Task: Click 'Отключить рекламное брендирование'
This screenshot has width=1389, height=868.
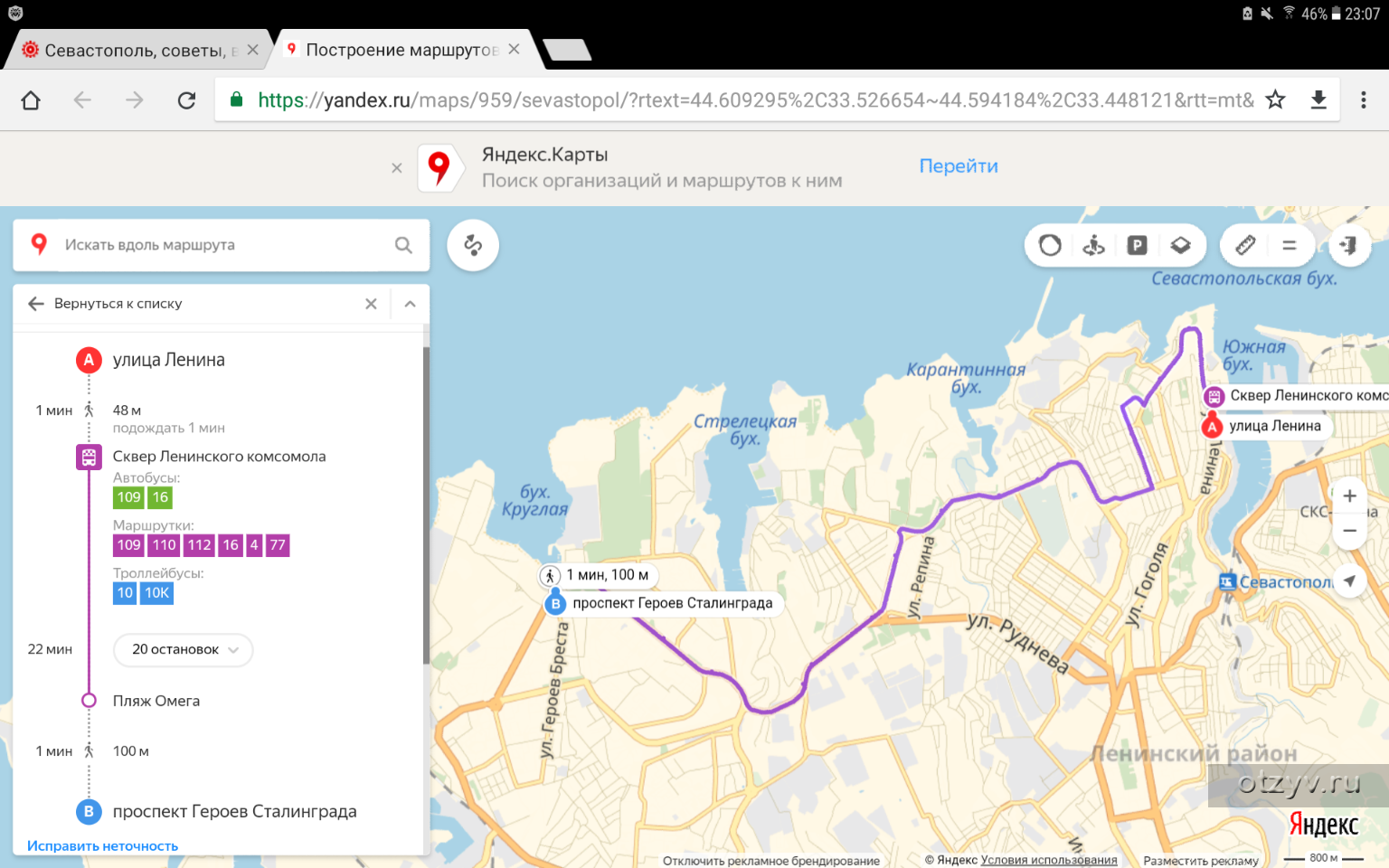Action: point(771,860)
